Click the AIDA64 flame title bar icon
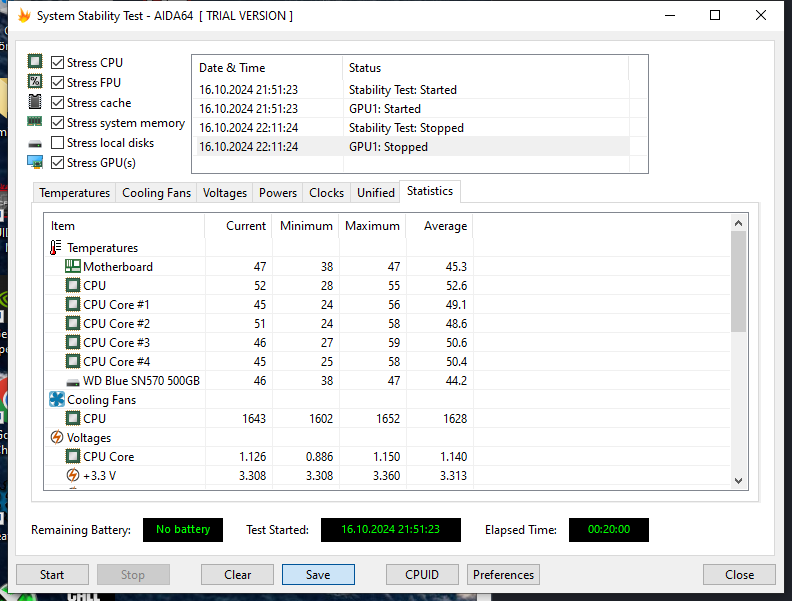 pos(24,16)
